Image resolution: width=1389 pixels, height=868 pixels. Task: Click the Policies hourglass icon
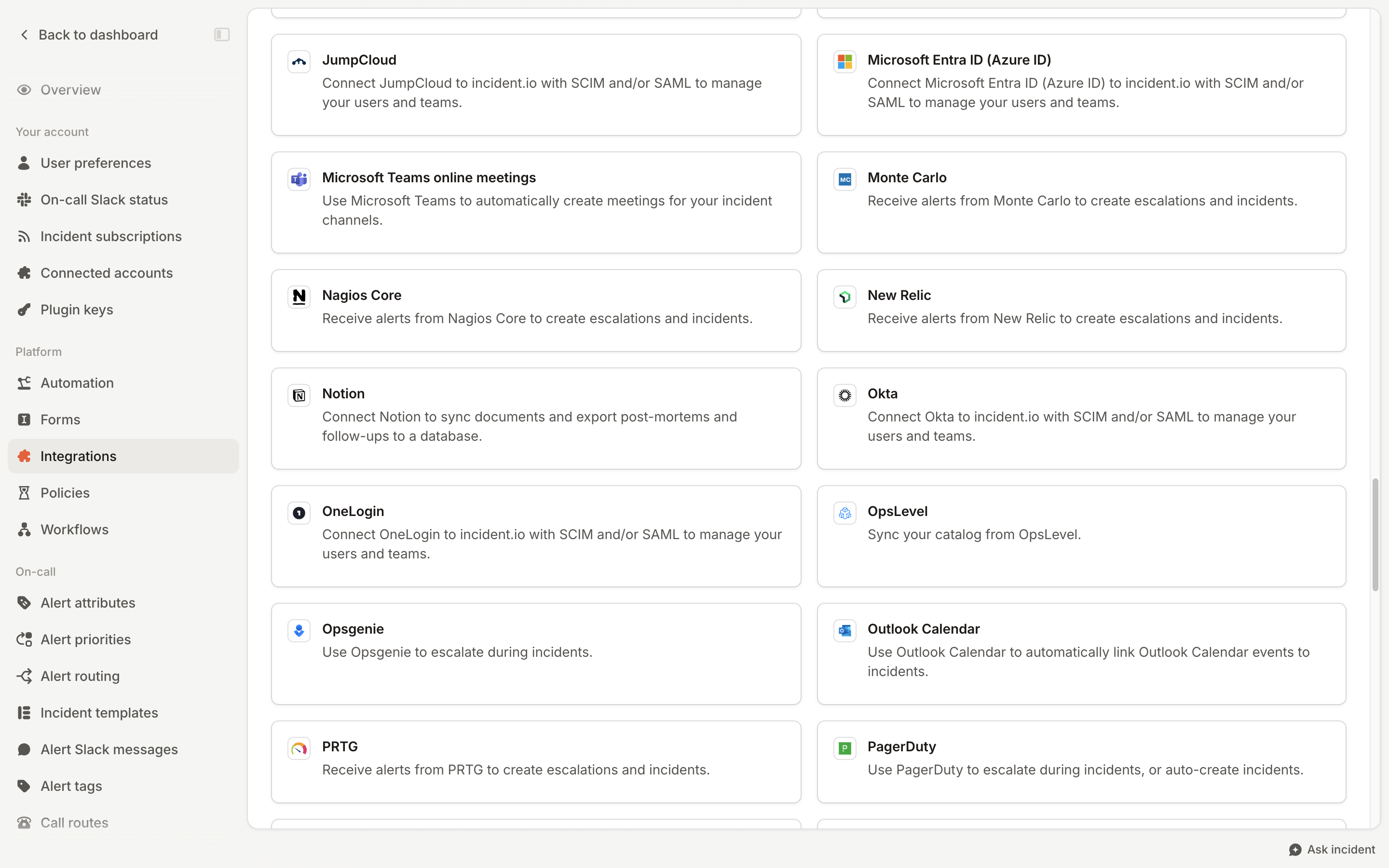click(24, 492)
